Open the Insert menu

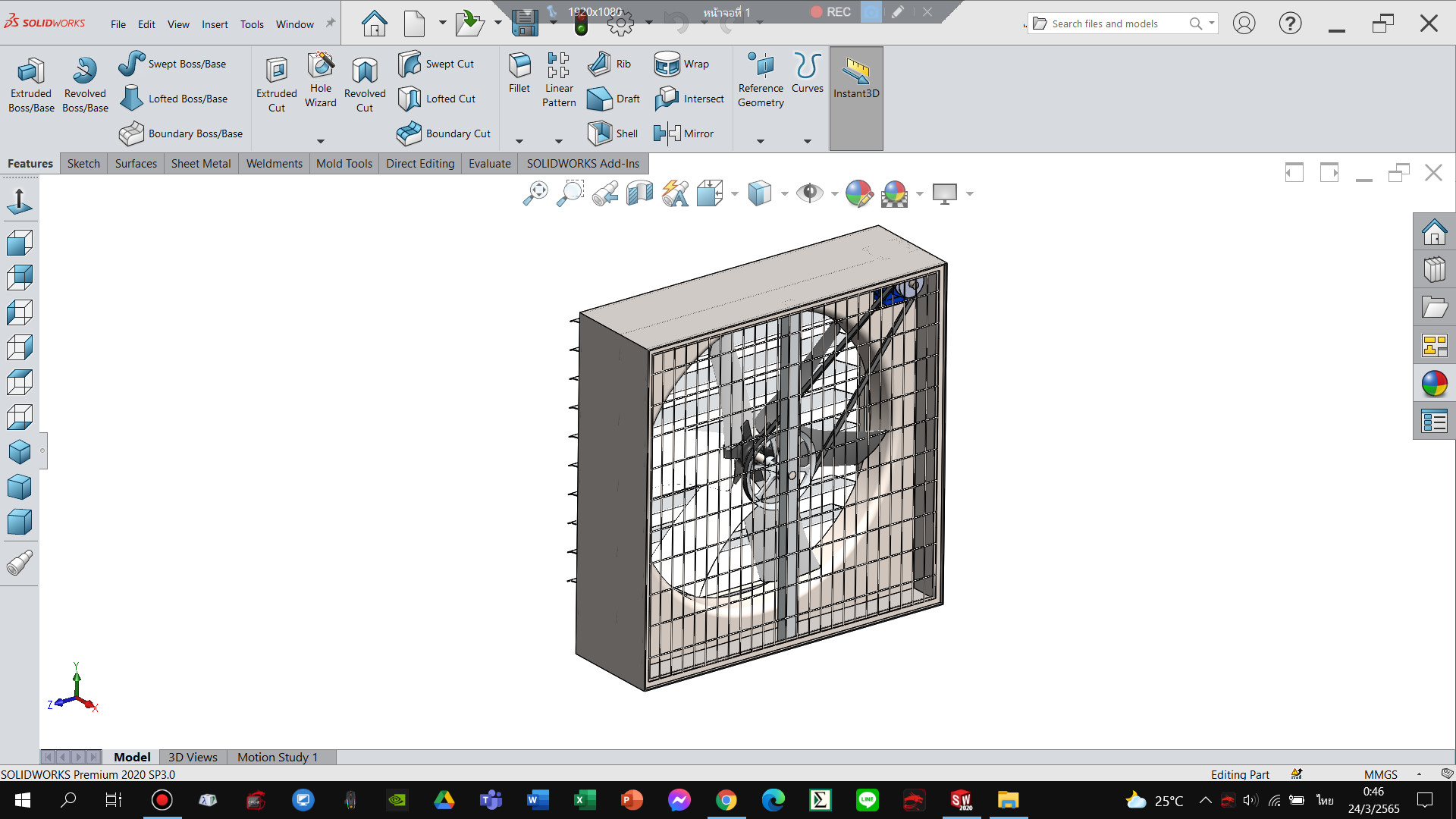(215, 24)
